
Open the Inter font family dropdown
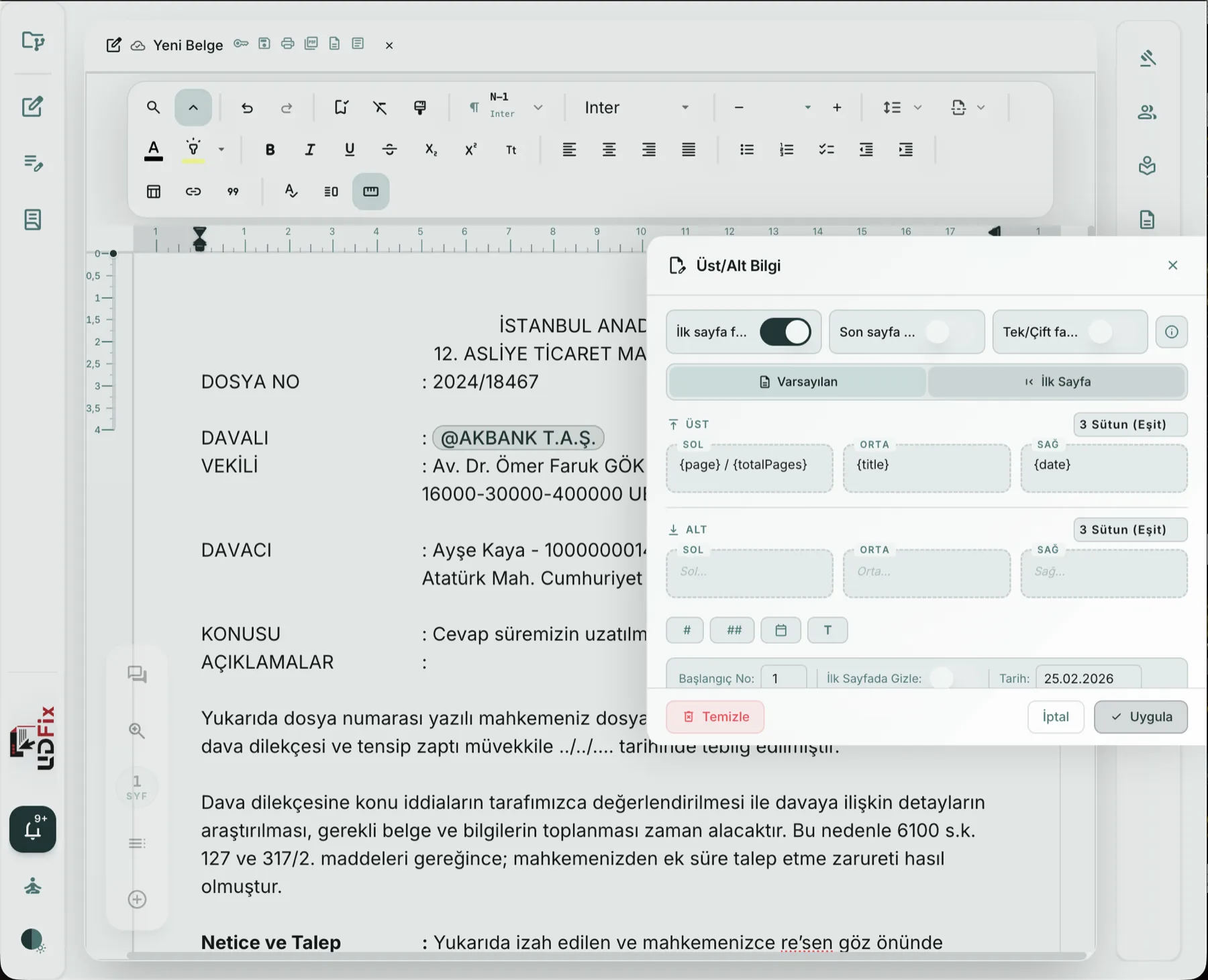(x=636, y=107)
